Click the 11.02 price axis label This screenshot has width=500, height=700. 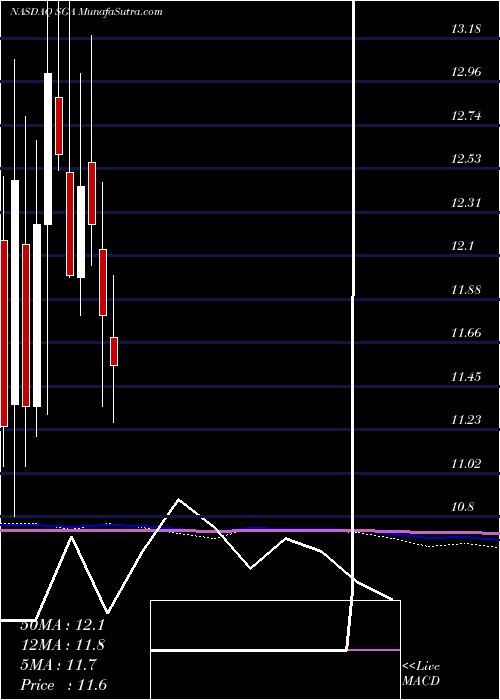click(466, 464)
